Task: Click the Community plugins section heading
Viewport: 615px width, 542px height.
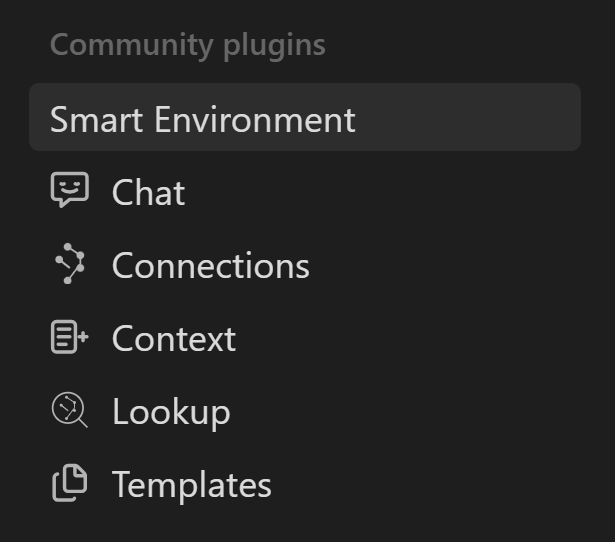Action: pos(187,45)
